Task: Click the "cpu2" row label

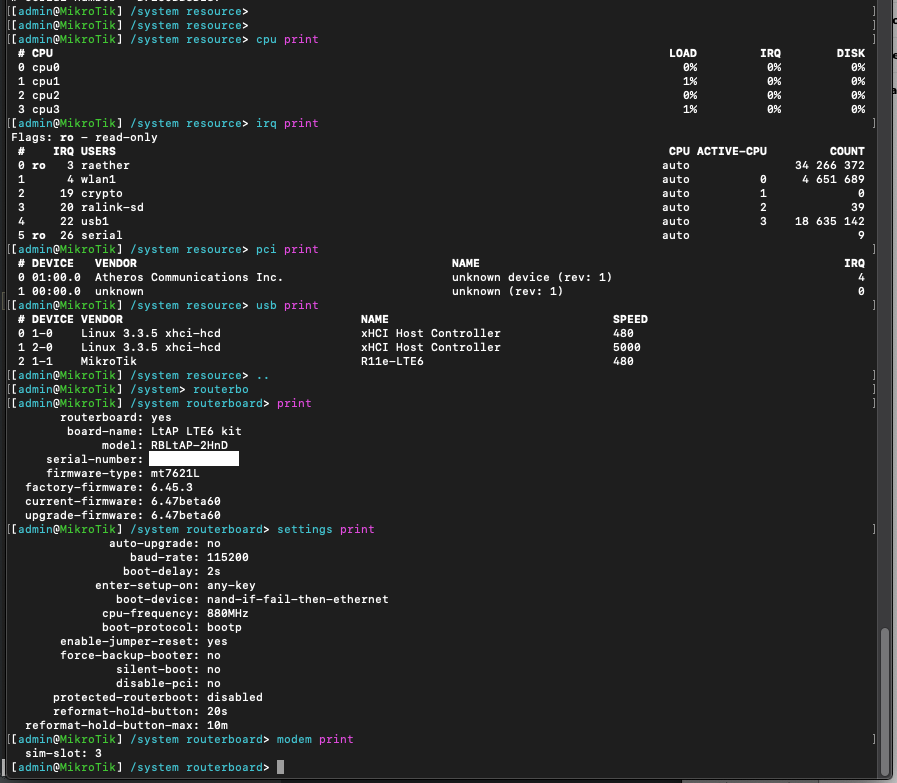Action: click(46, 96)
